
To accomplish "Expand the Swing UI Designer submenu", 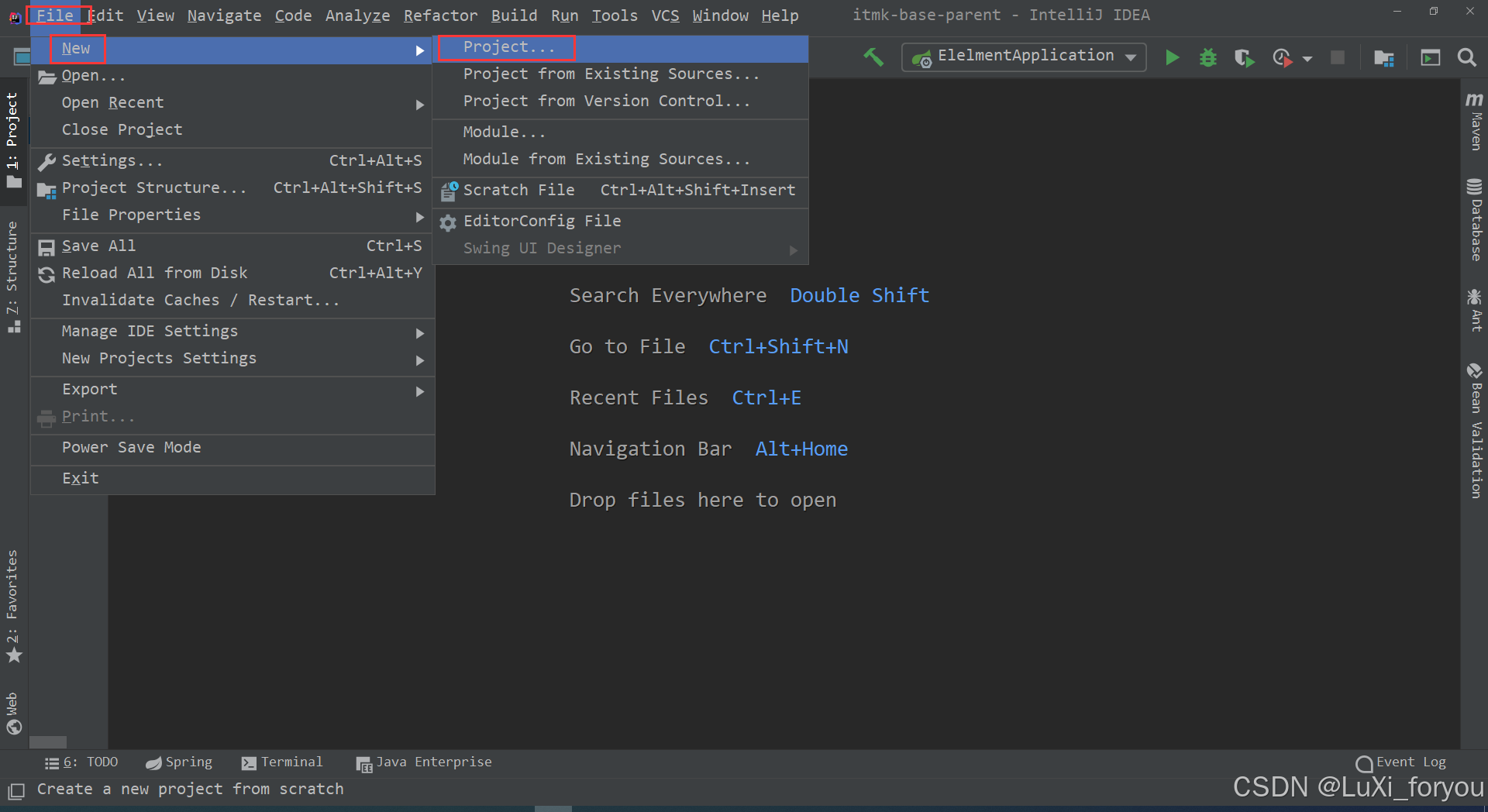I will (620, 248).
